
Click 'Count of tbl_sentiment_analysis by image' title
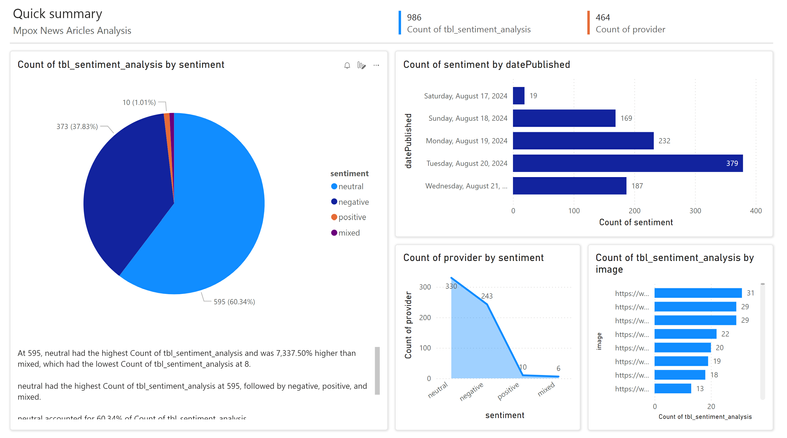675,263
